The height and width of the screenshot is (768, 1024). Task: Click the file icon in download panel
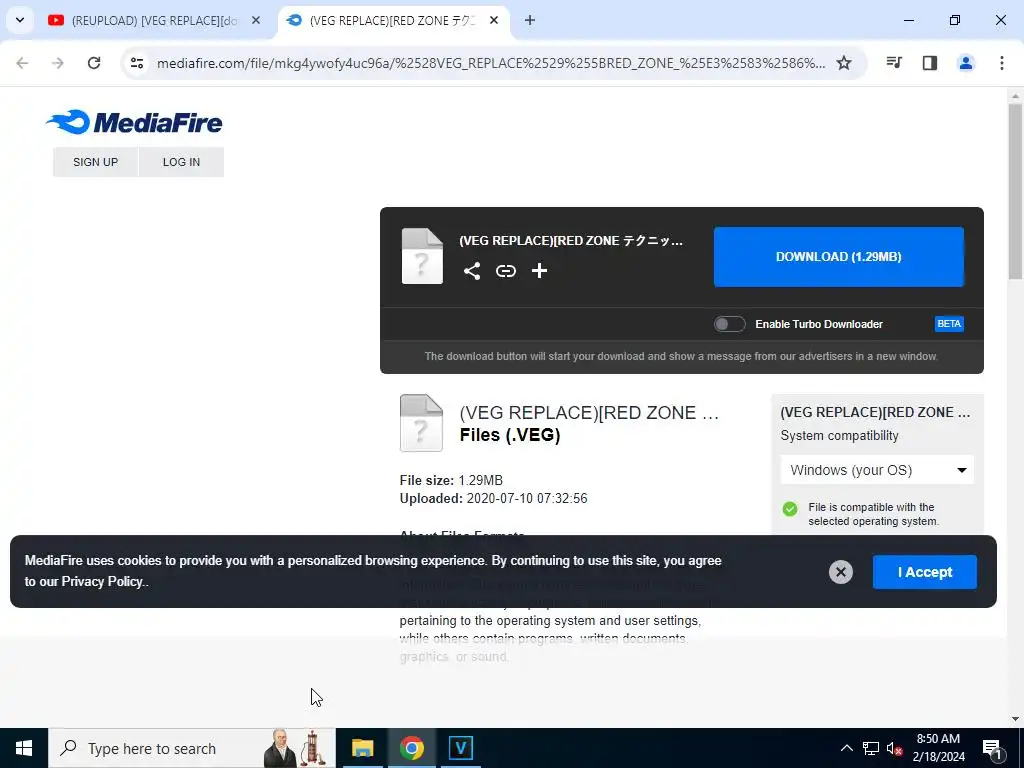(422, 256)
